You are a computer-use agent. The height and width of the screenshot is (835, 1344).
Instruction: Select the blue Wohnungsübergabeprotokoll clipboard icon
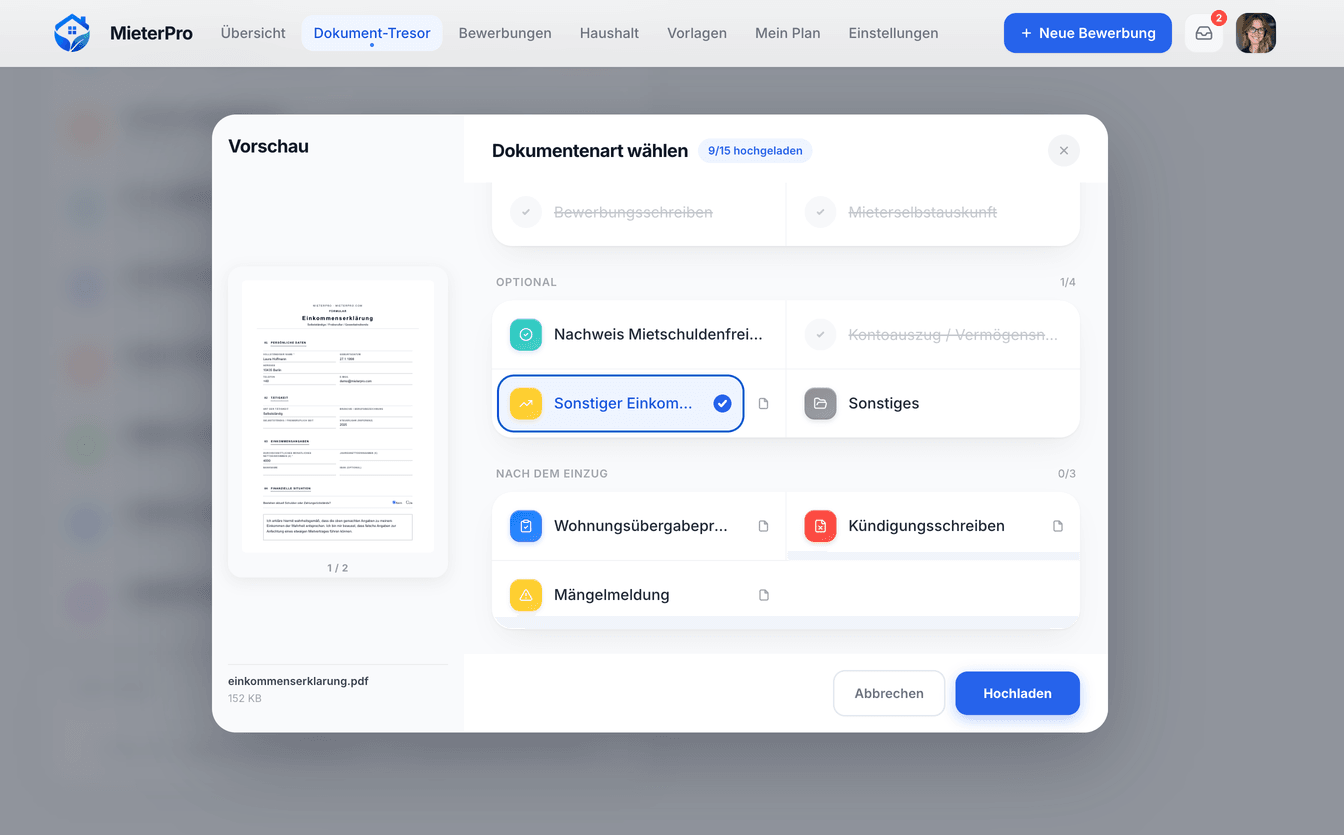526,526
